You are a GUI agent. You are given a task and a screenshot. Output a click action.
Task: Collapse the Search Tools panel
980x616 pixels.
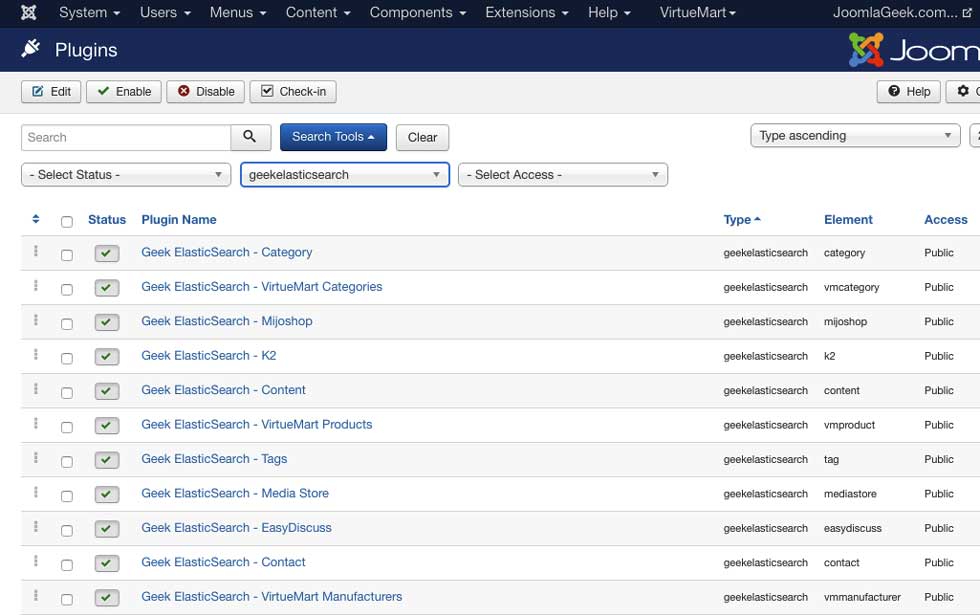[x=333, y=137]
